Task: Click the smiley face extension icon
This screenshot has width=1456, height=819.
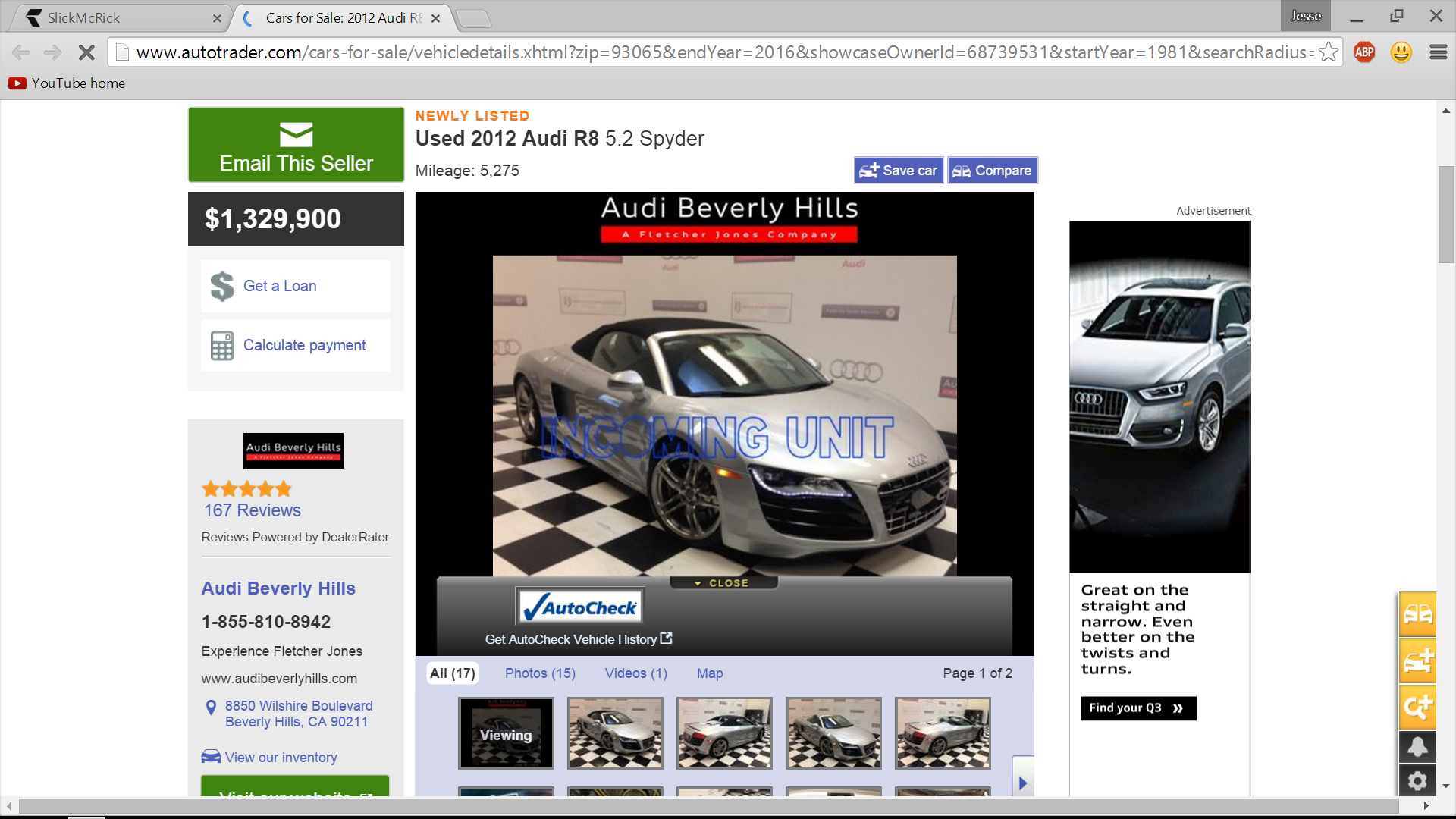Action: (1401, 52)
